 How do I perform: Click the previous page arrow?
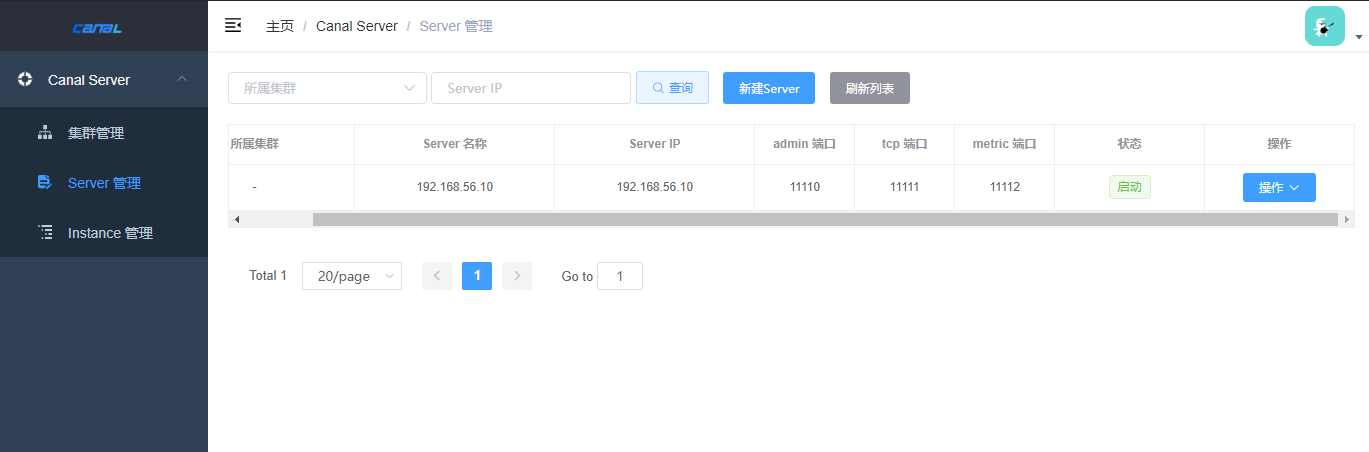point(437,276)
